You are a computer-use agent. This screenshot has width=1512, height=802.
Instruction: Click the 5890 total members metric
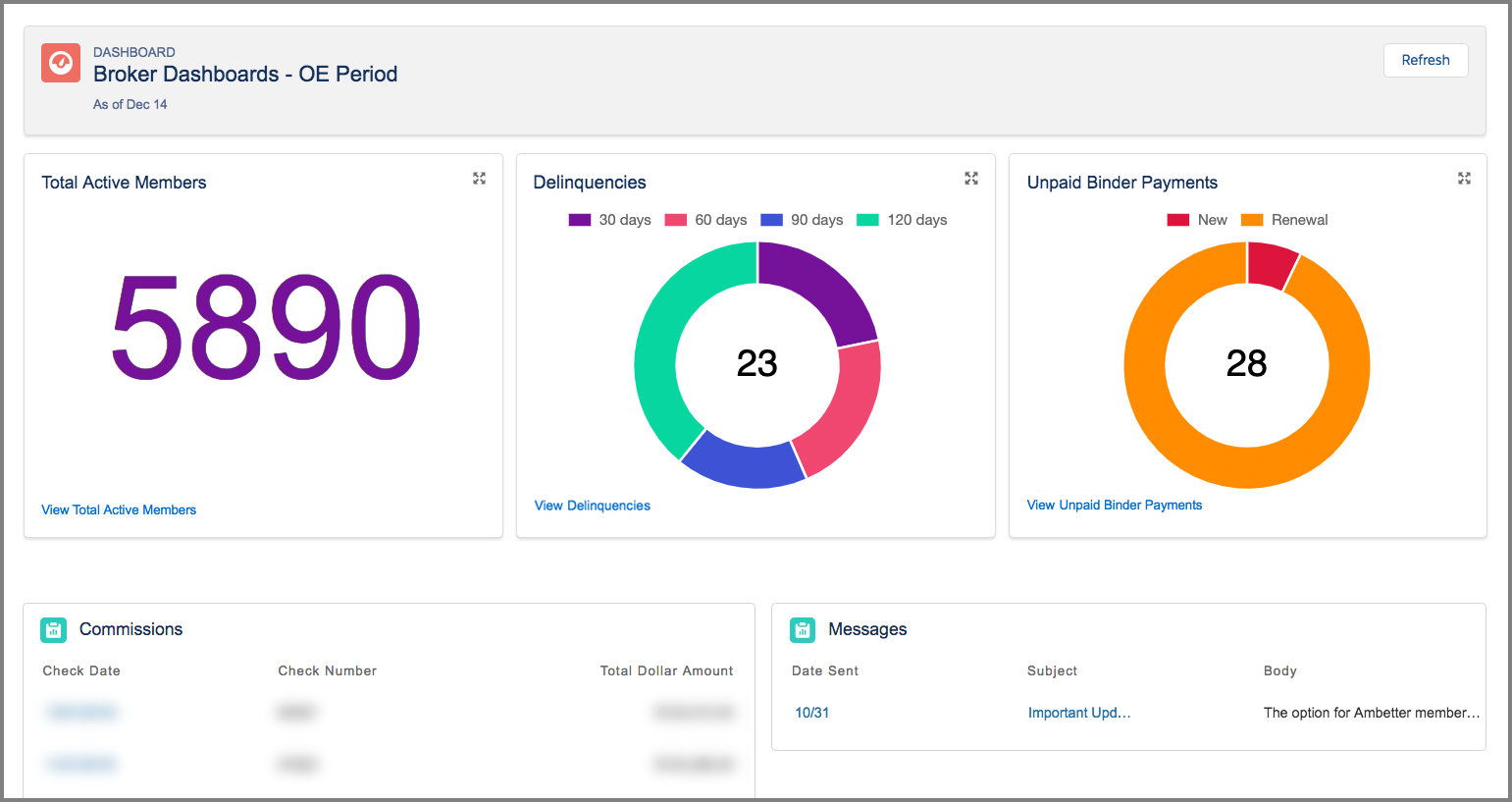tap(265, 328)
